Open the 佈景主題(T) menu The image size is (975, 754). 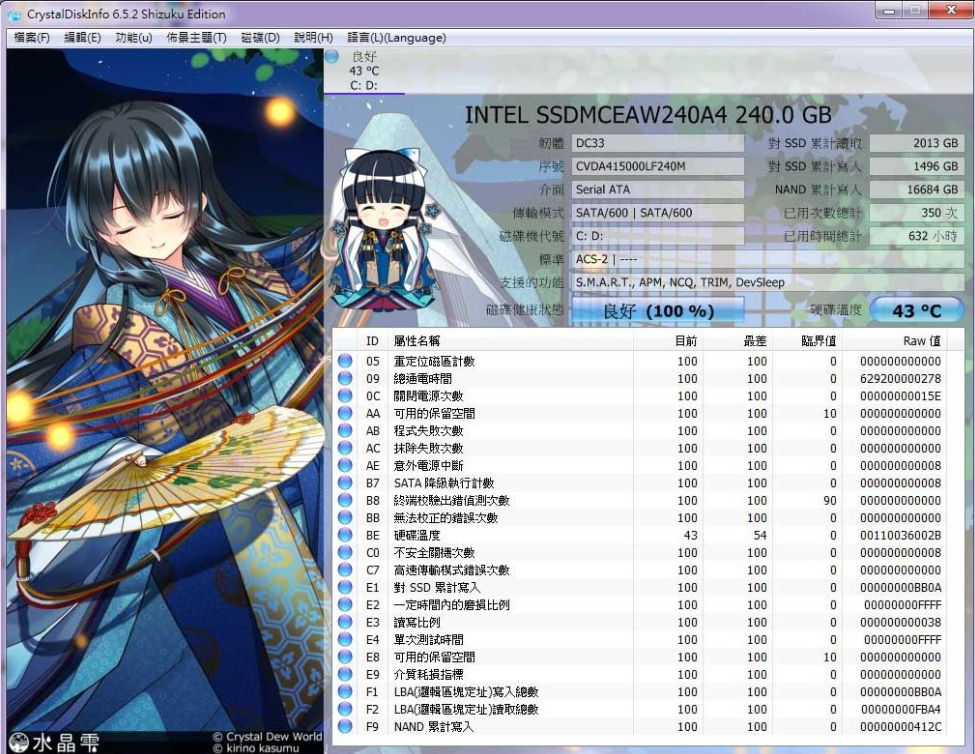[x=196, y=38]
